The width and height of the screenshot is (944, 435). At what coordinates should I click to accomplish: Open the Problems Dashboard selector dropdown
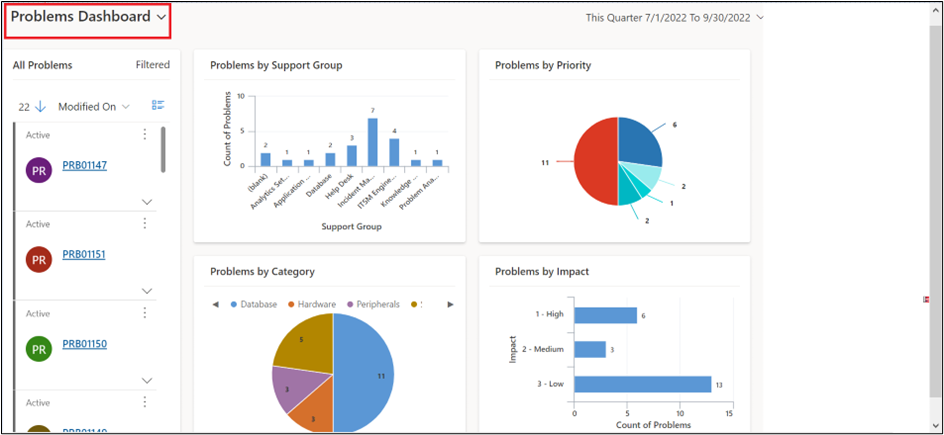point(88,17)
